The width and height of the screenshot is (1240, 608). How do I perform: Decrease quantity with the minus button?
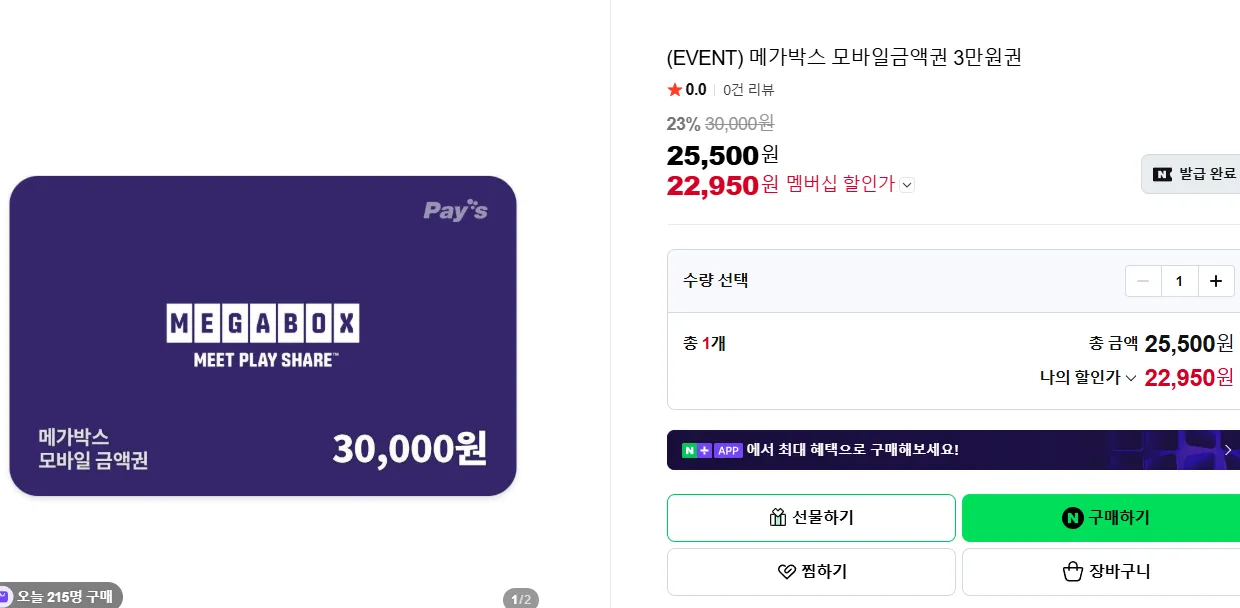click(1143, 281)
